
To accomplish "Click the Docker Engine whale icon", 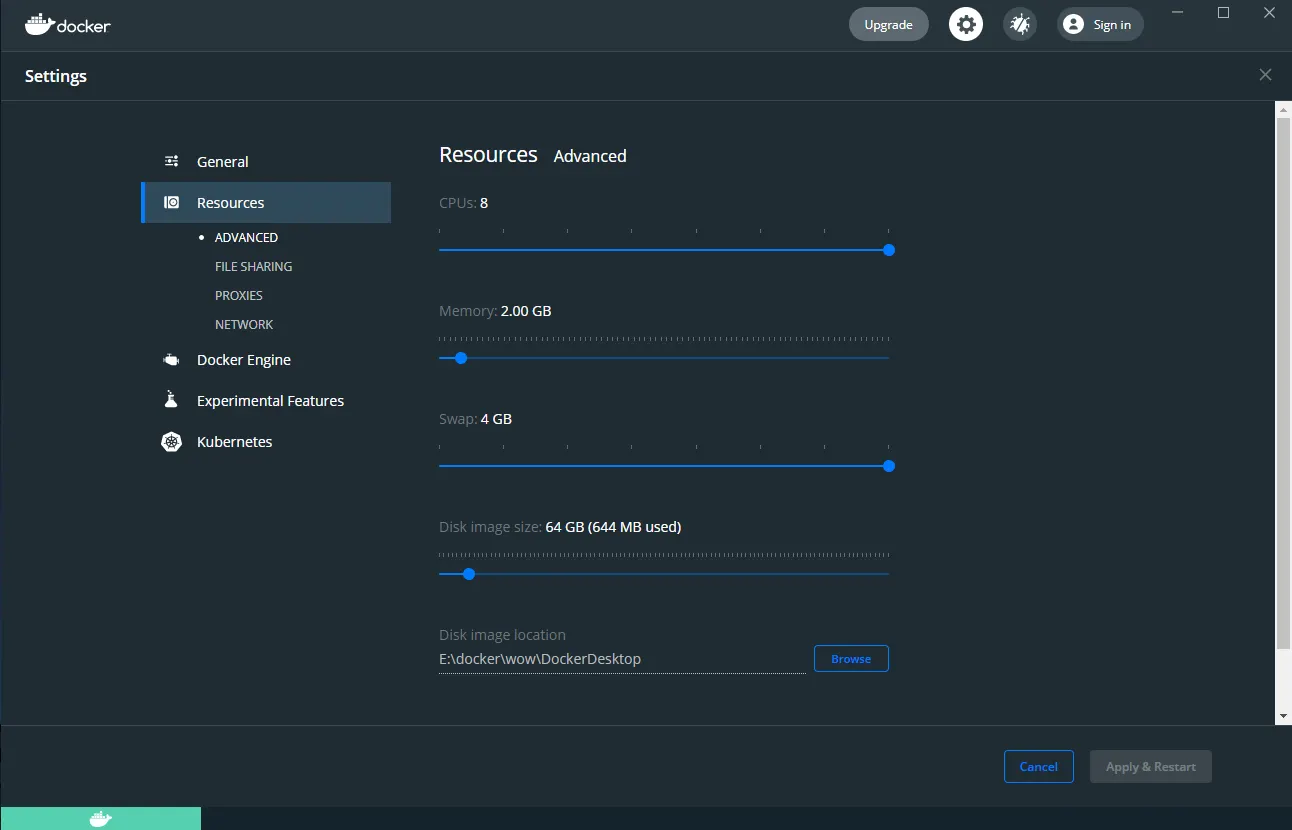I will tap(172, 359).
